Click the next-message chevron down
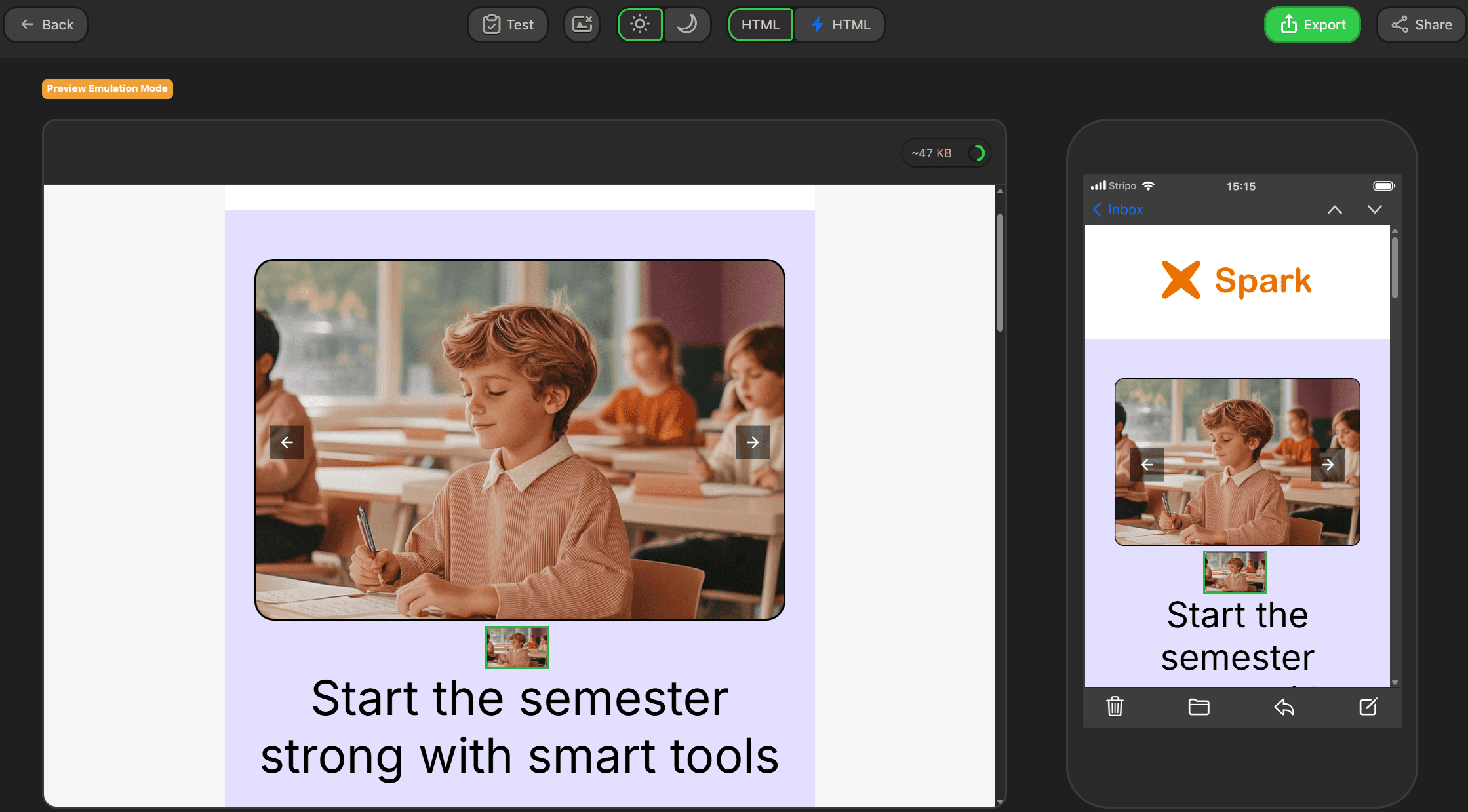Screen dimensions: 1468x812 pyautogui.click(x=1375, y=210)
